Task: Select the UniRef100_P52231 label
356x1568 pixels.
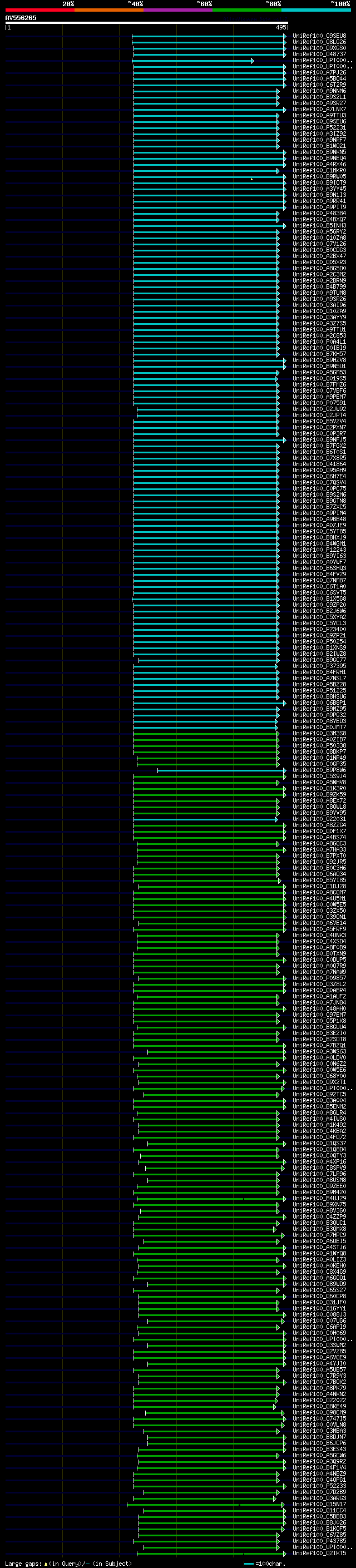Action: point(319,128)
